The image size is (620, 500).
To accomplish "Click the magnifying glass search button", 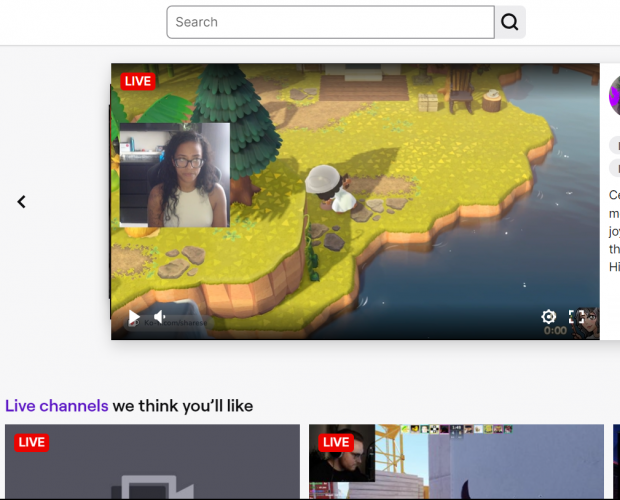I will tap(510, 22).
